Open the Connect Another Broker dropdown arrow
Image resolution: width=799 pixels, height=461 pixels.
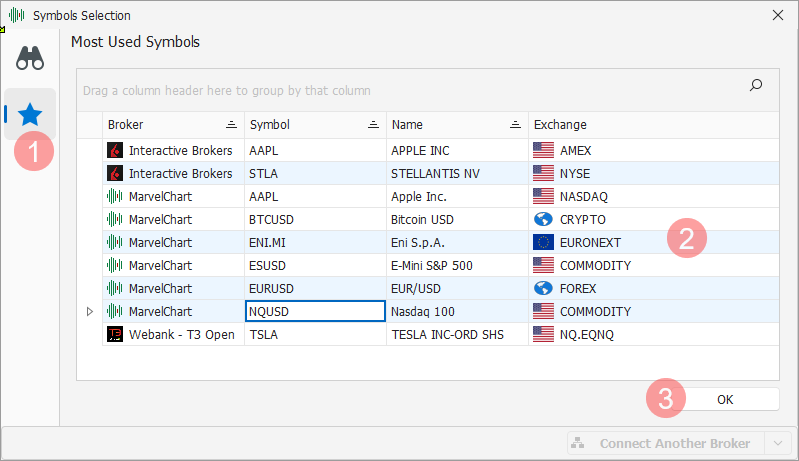778,443
